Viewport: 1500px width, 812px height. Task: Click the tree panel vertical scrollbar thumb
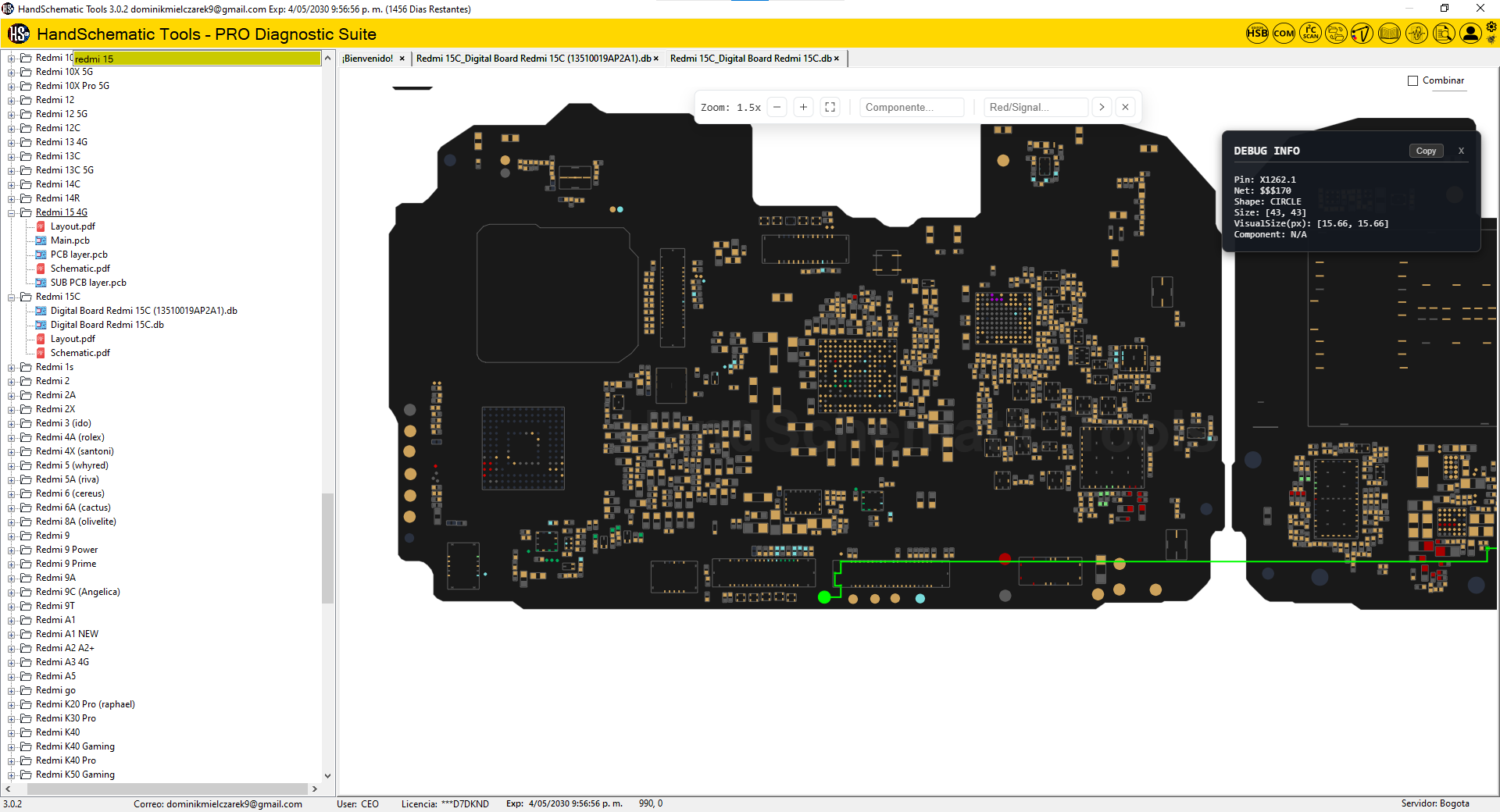pos(327,548)
